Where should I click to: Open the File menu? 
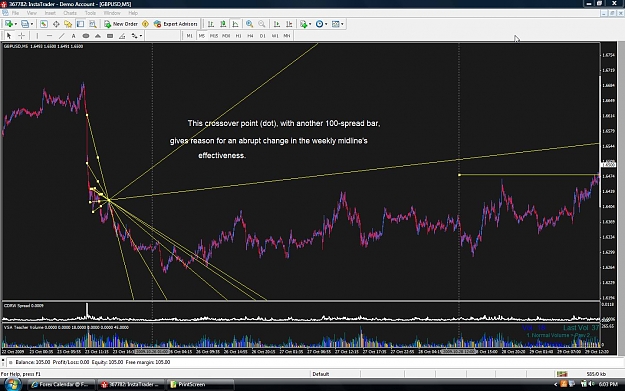tap(15, 13)
